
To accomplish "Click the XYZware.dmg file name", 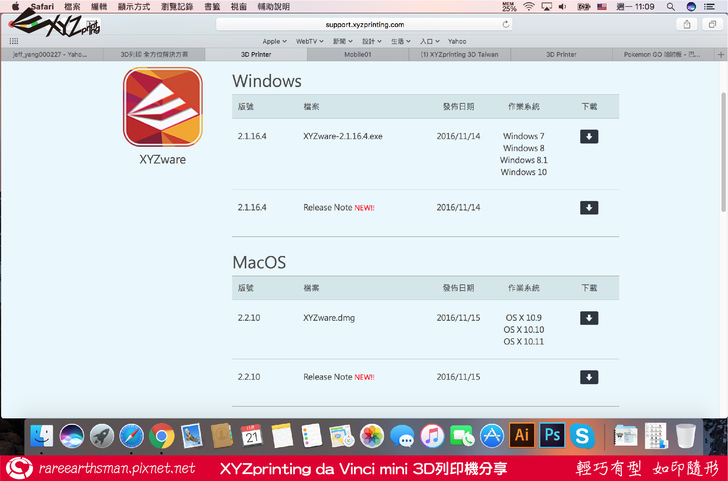I will 329,318.
